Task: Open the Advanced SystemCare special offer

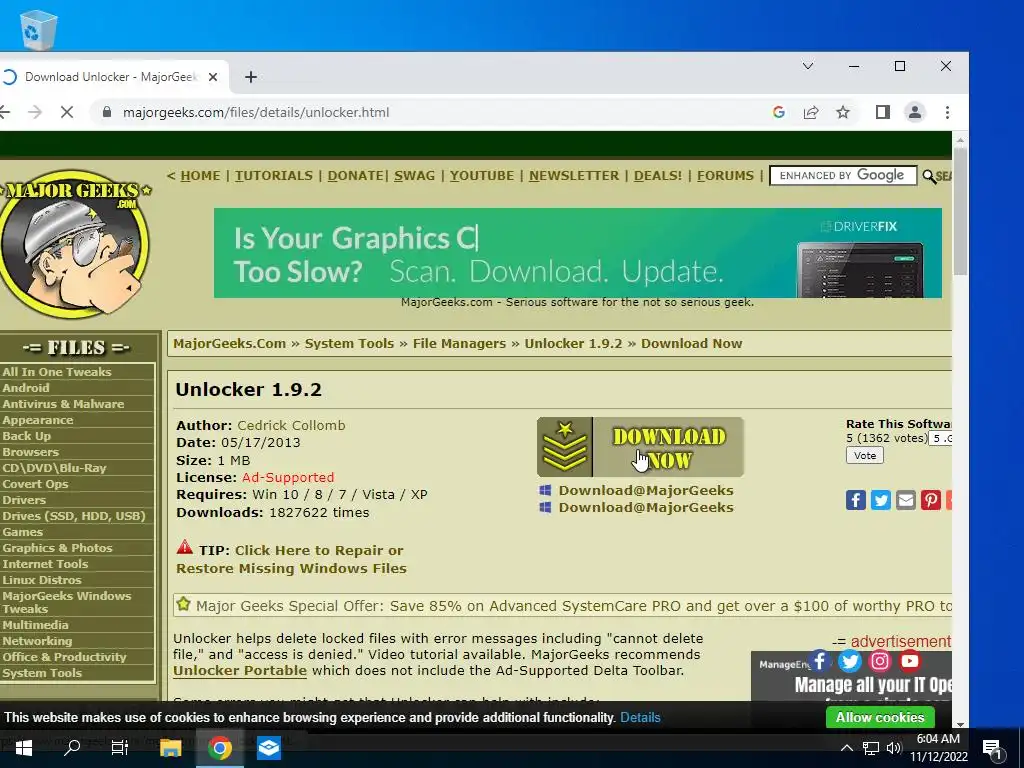Action: pos(573,606)
